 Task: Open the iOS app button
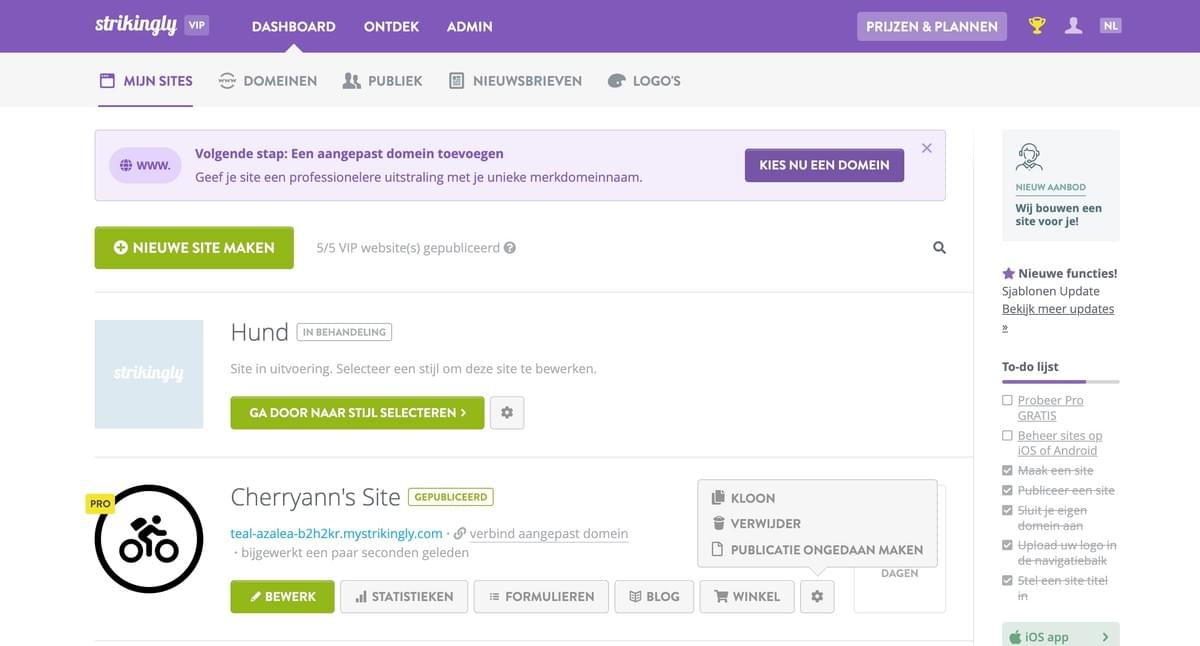click(1061, 637)
